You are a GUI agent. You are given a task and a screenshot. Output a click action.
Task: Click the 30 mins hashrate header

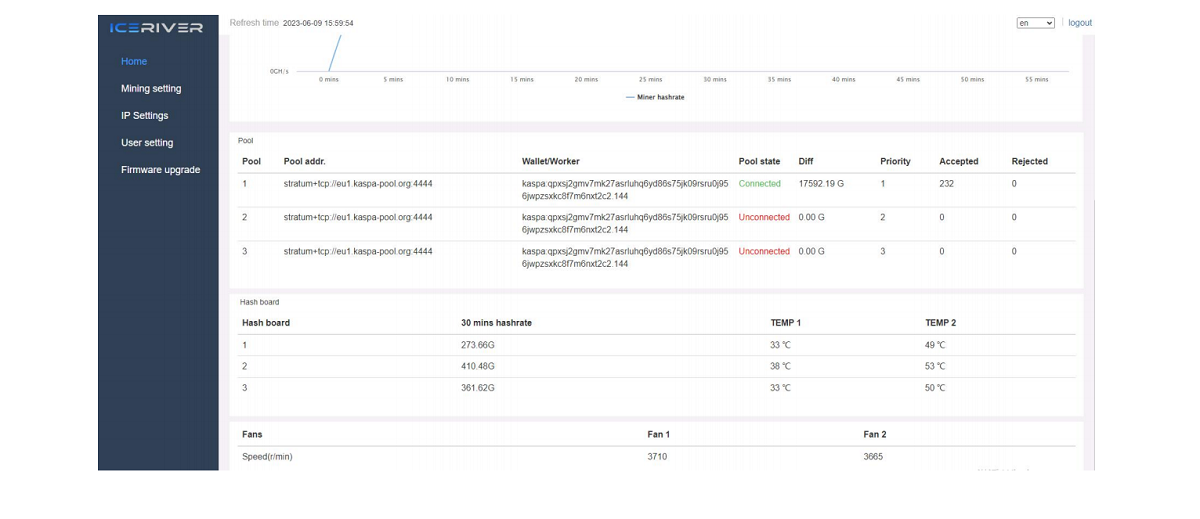click(496, 323)
